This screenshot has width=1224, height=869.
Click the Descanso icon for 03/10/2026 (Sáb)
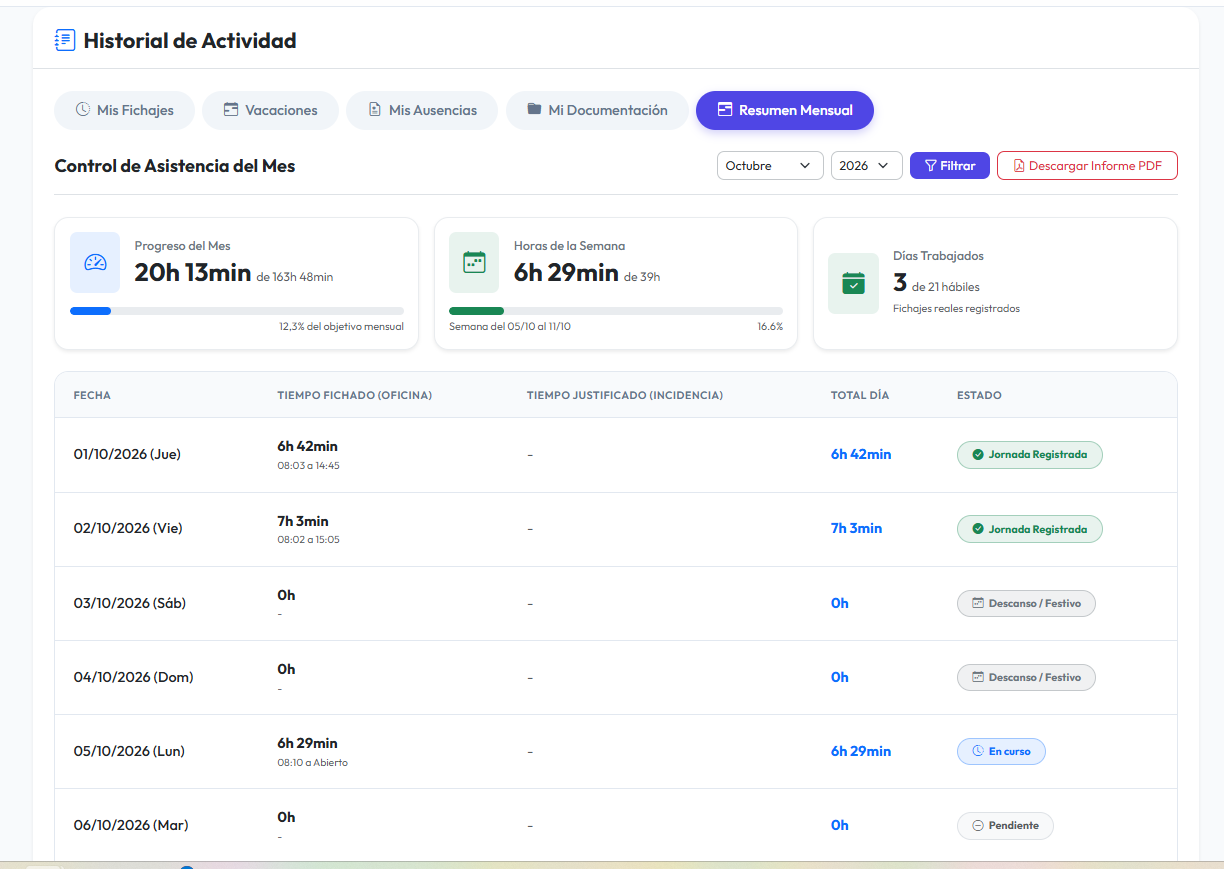(978, 603)
